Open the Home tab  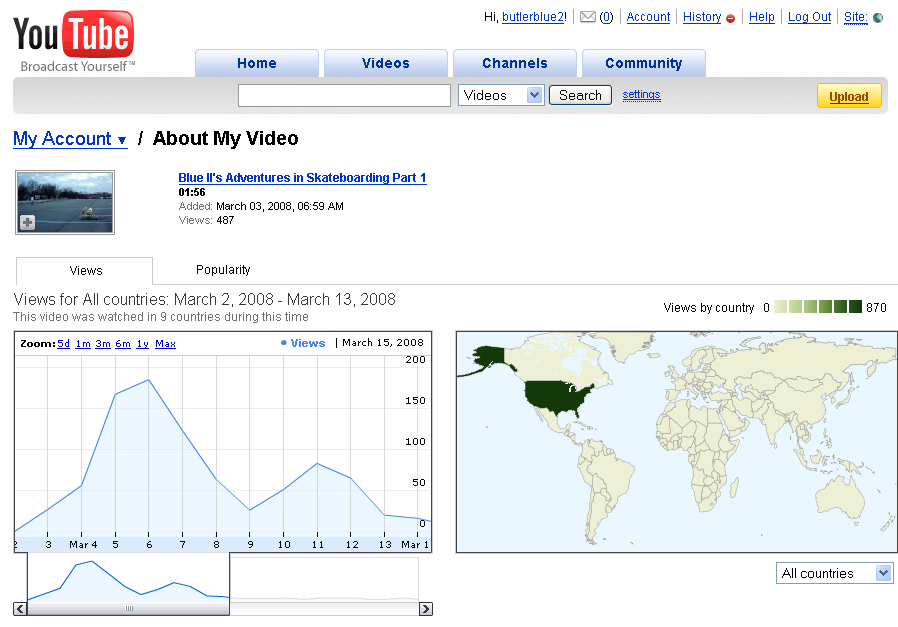click(257, 63)
